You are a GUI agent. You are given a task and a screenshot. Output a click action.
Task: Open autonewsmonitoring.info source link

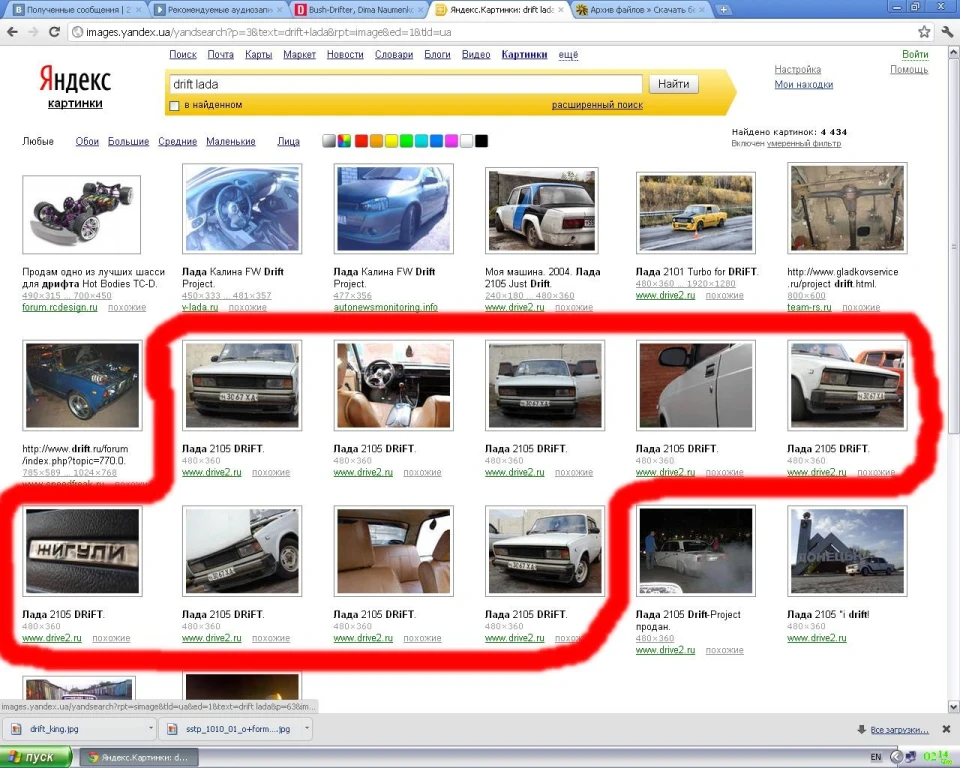[x=386, y=307]
